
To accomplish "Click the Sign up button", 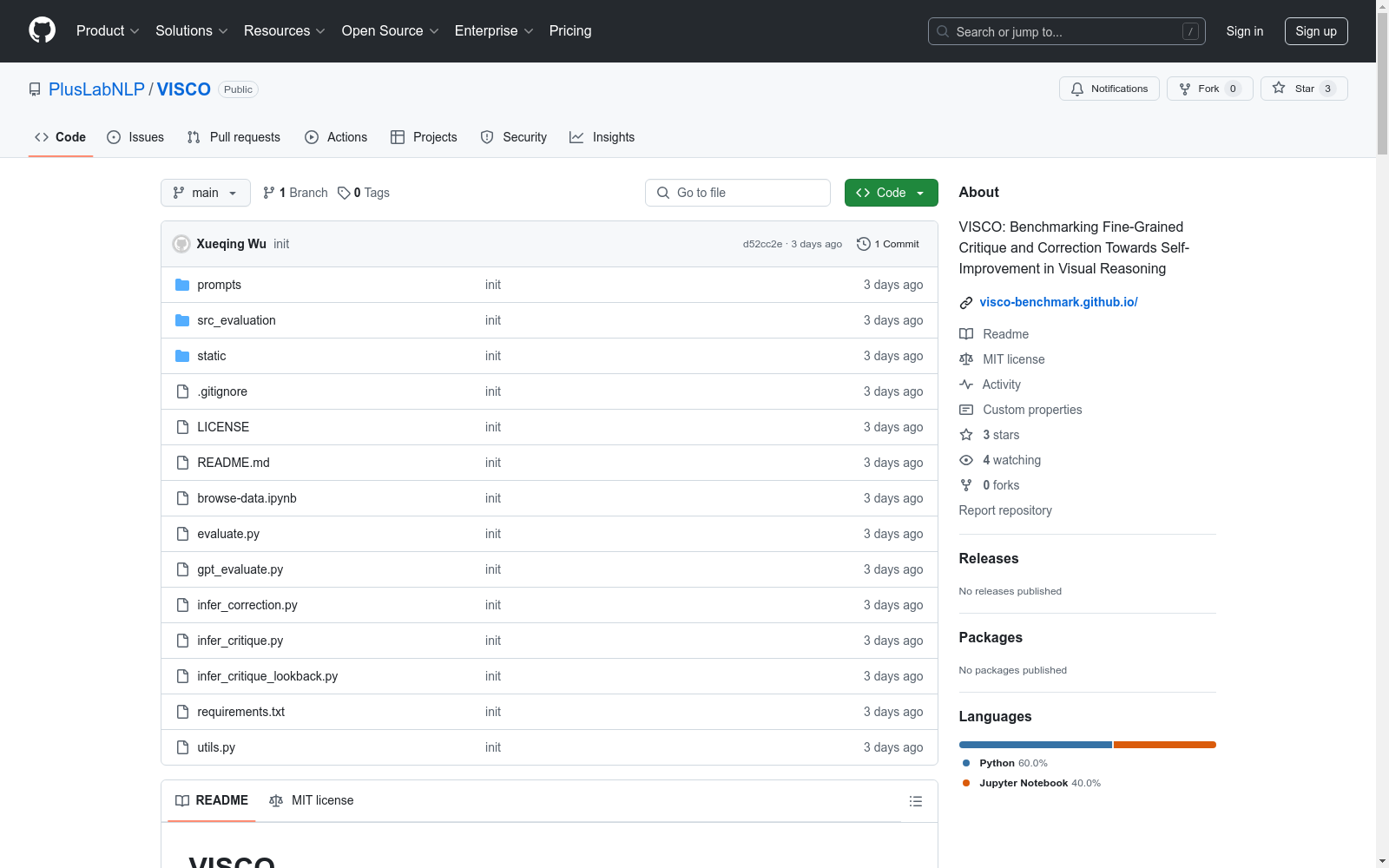I will pyautogui.click(x=1316, y=31).
